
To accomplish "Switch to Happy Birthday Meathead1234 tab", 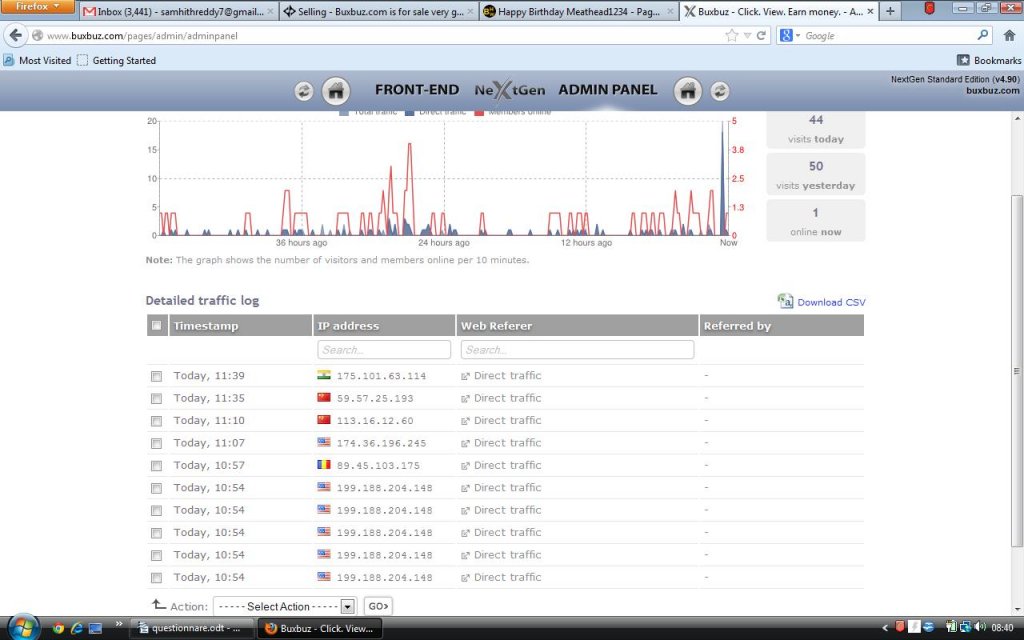I will (579, 11).
